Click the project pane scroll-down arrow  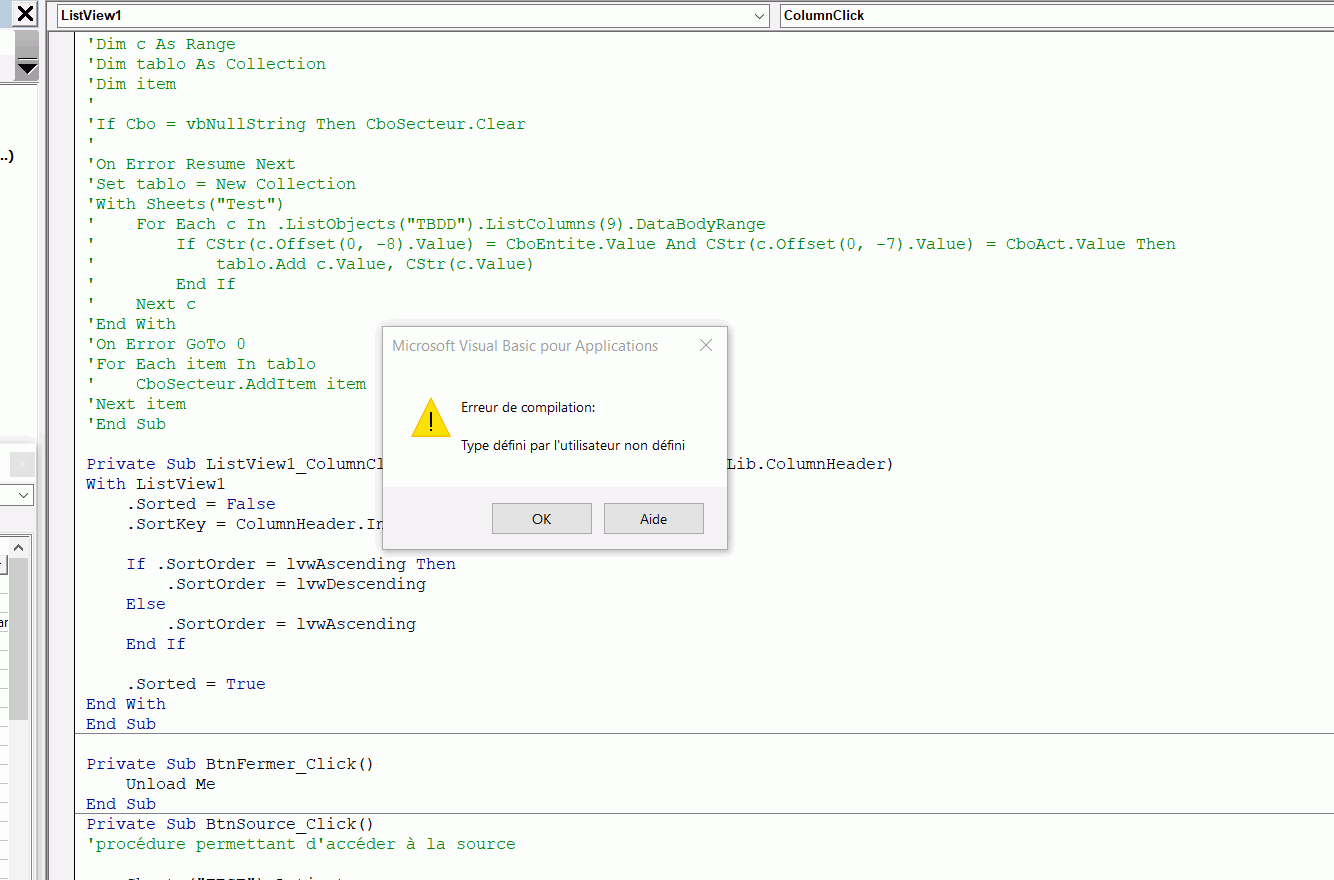[x=27, y=68]
